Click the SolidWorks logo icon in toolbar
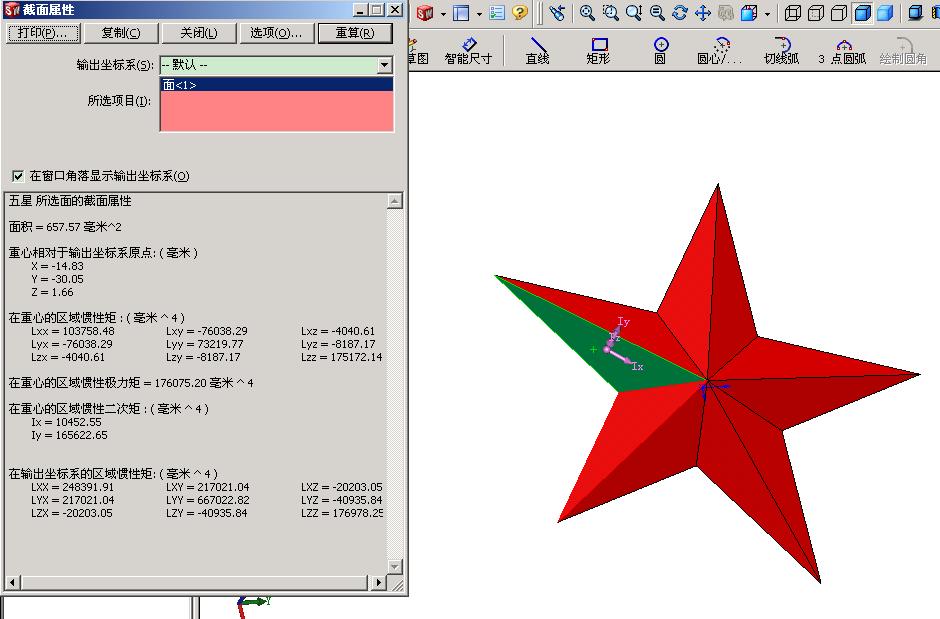 click(425, 13)
